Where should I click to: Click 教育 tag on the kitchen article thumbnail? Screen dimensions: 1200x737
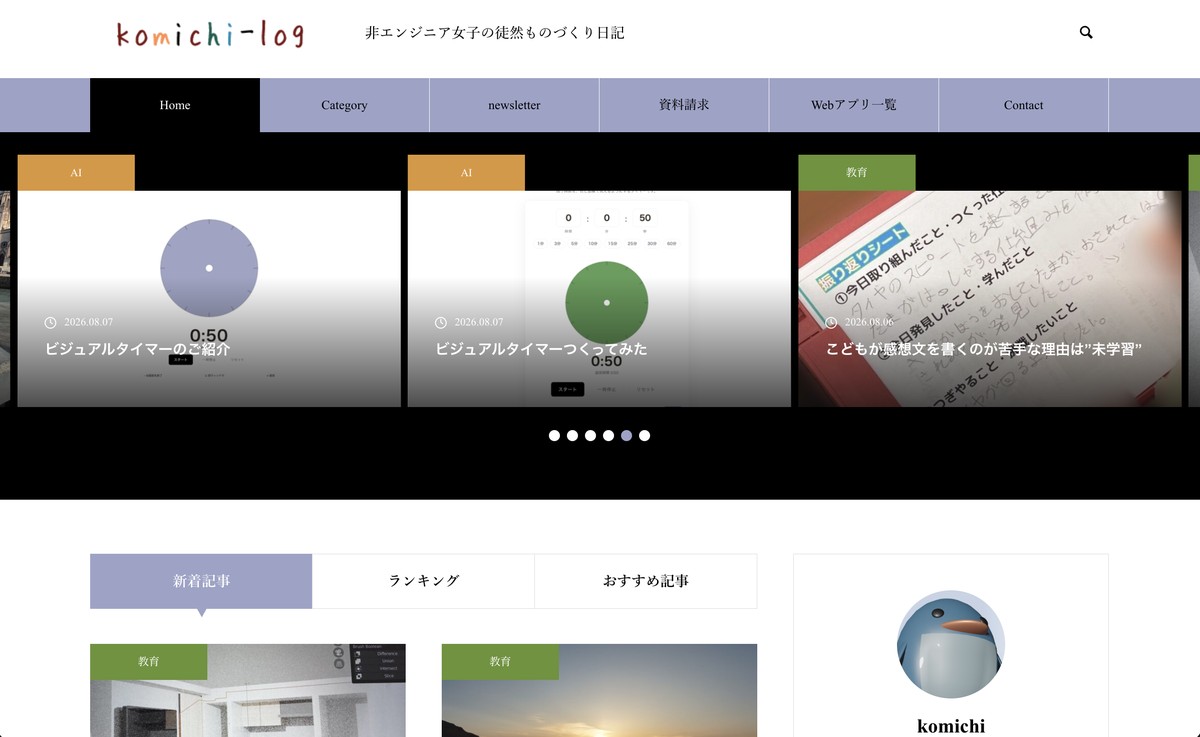point(149,662)
